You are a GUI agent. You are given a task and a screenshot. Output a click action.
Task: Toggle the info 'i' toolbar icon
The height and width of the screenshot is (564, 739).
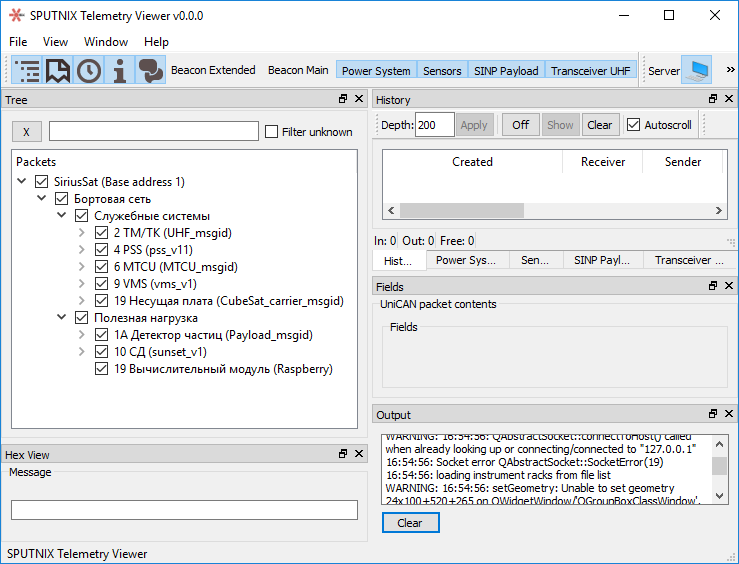(120, 71)
